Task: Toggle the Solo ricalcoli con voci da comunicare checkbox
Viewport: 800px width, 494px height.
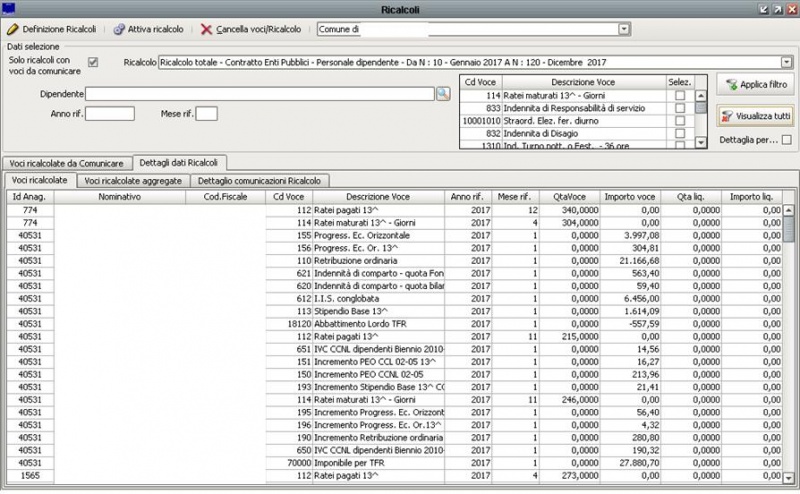Action: coord(93,62)
